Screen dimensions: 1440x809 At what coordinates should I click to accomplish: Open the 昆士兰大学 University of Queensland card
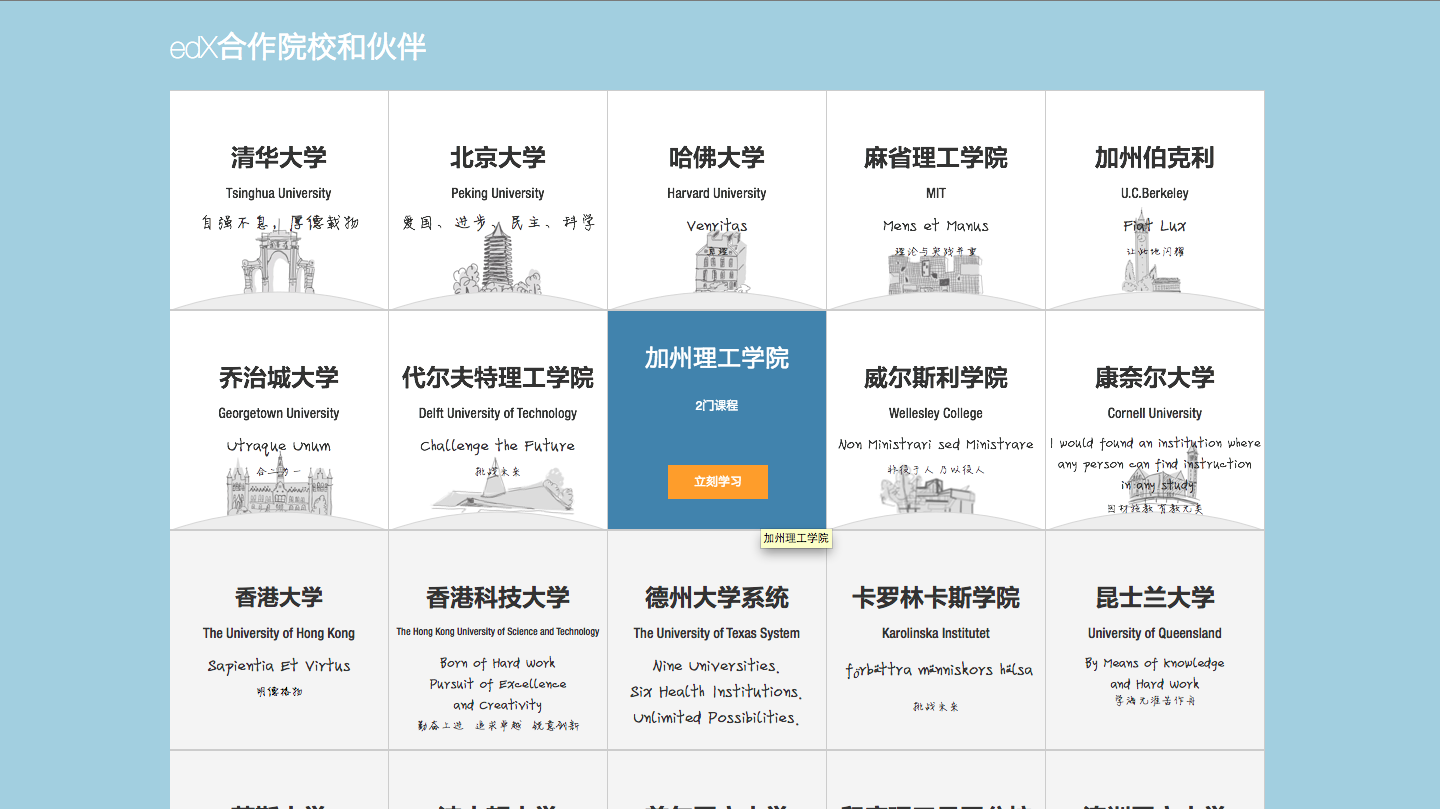pos(1155,640)
